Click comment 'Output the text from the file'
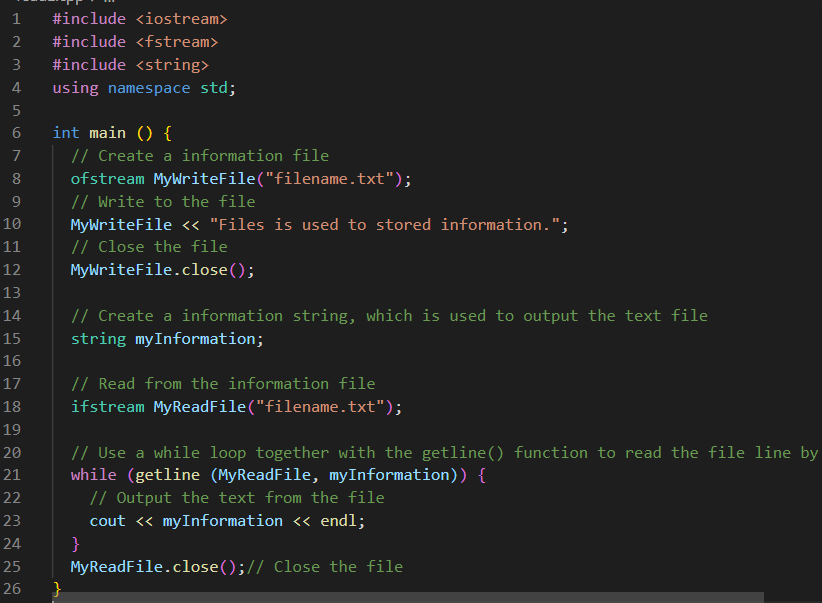This screenshot has height=603, width=822. pyautogui.click(x=250, y=498)
